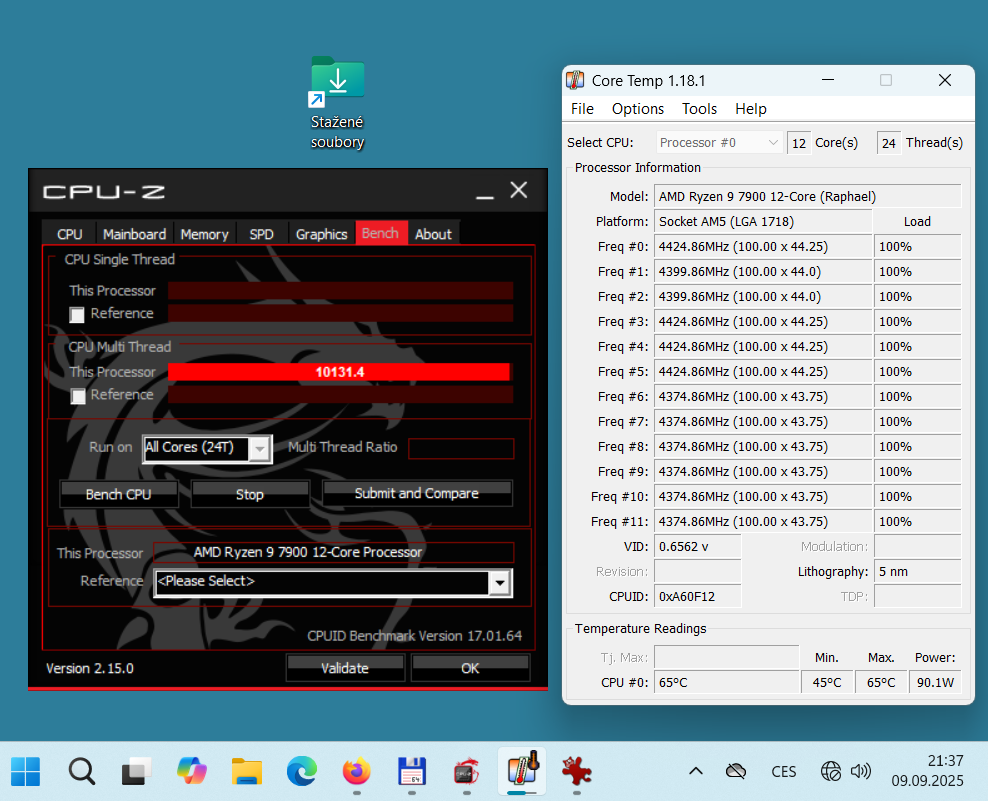The image size is (988, 801).
Task: Open the Windows Start menu
Action: 26,771
